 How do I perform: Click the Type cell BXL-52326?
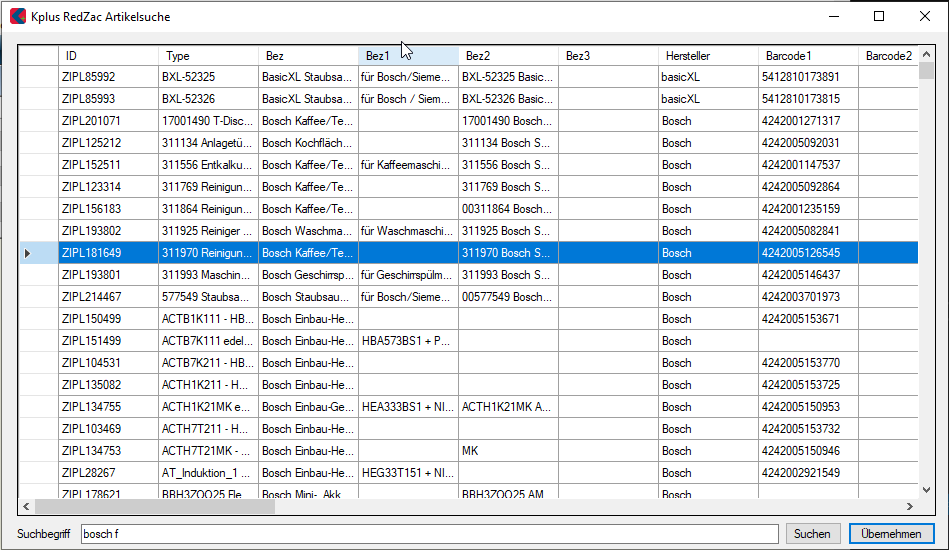click(208, 99)
